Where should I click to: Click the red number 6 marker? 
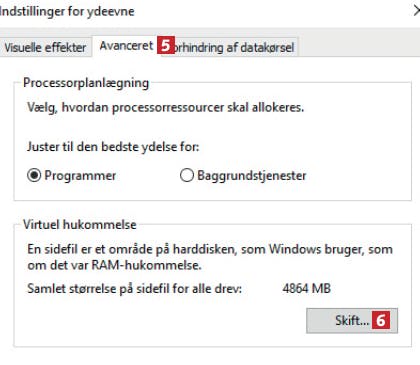click(x=381, y=320)
